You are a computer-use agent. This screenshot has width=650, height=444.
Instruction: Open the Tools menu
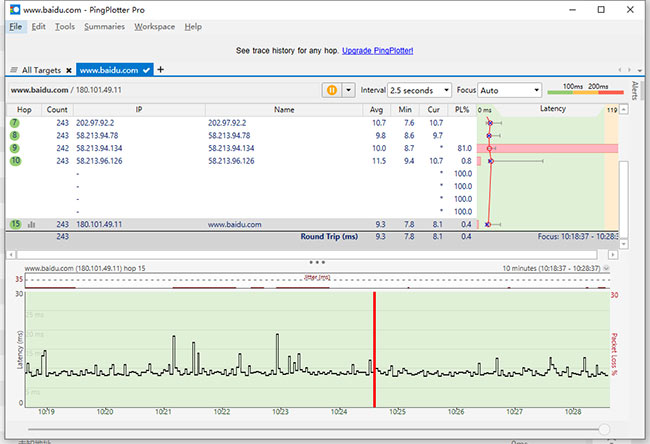pyautogui.click(x=65, y=27)
